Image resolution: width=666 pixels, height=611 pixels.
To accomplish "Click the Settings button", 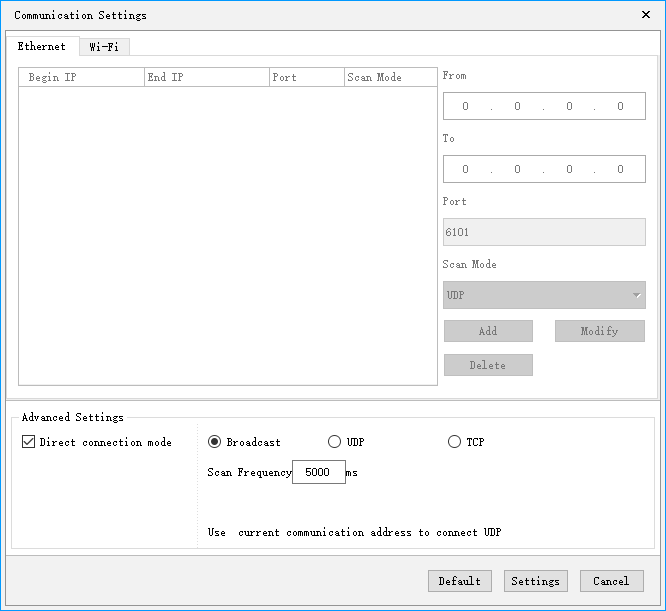I will coord(536,581).
